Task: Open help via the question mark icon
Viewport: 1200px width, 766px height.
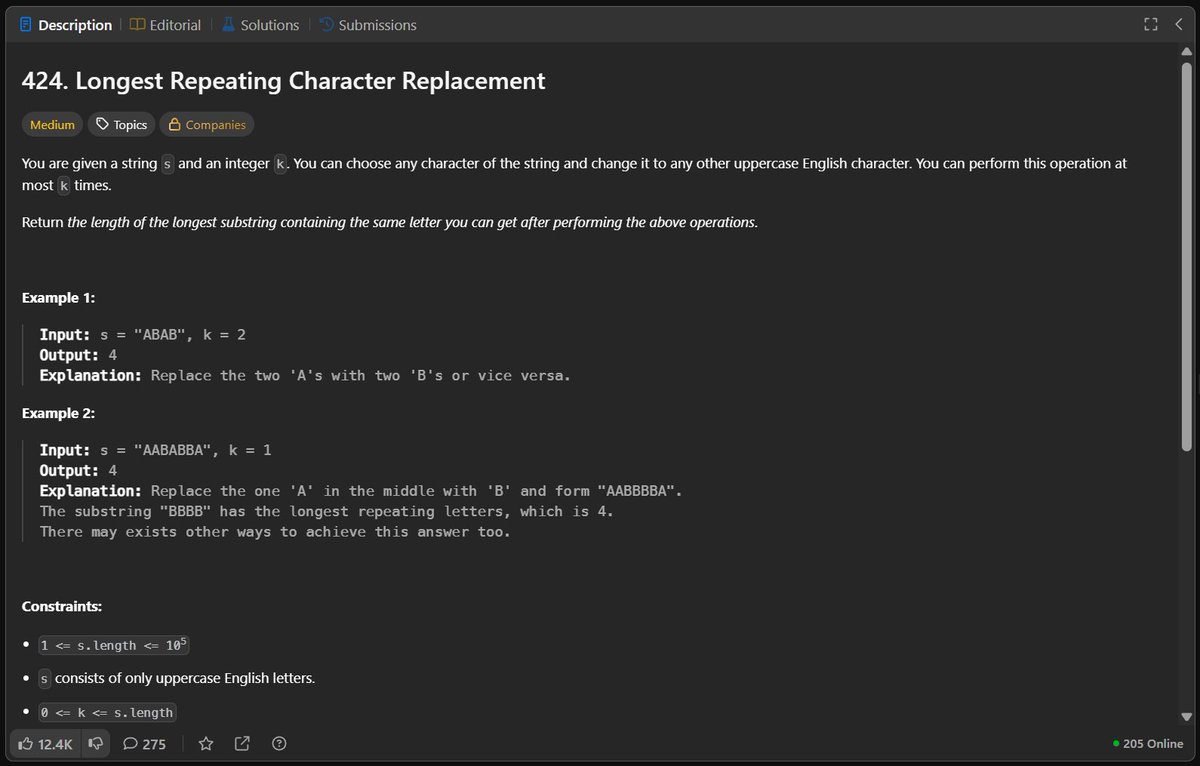Action: tap(278, 743)
